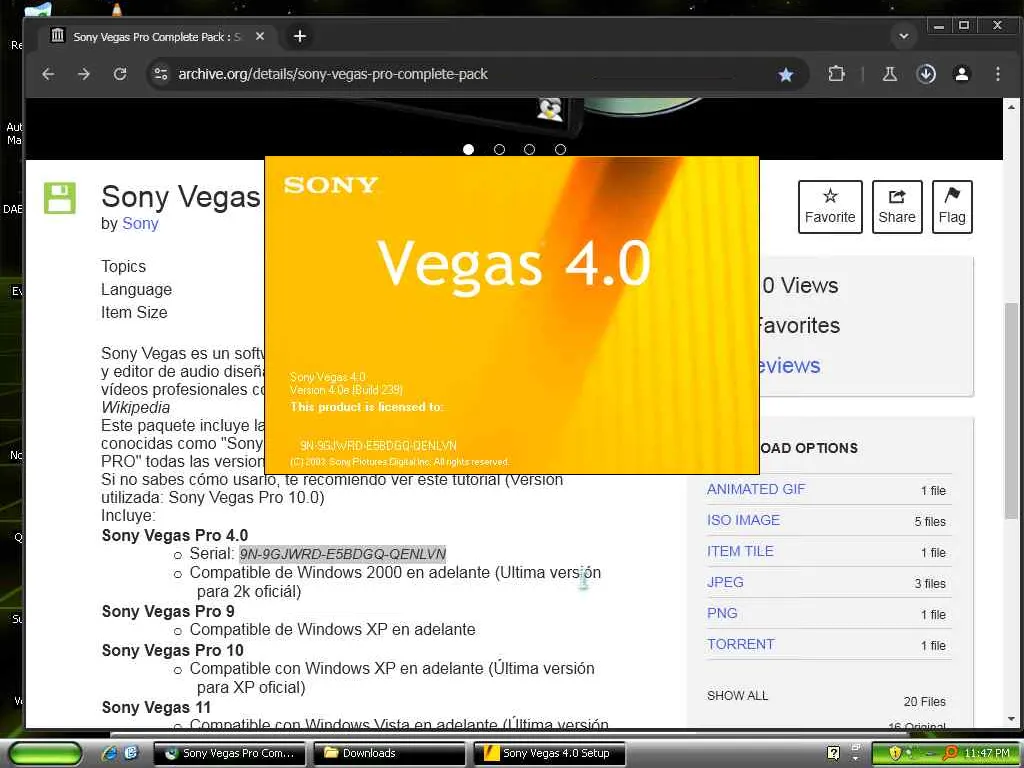Reload the archive.org page
Viewport: 1024px width, 768px height.
click(x=120, y=74)
